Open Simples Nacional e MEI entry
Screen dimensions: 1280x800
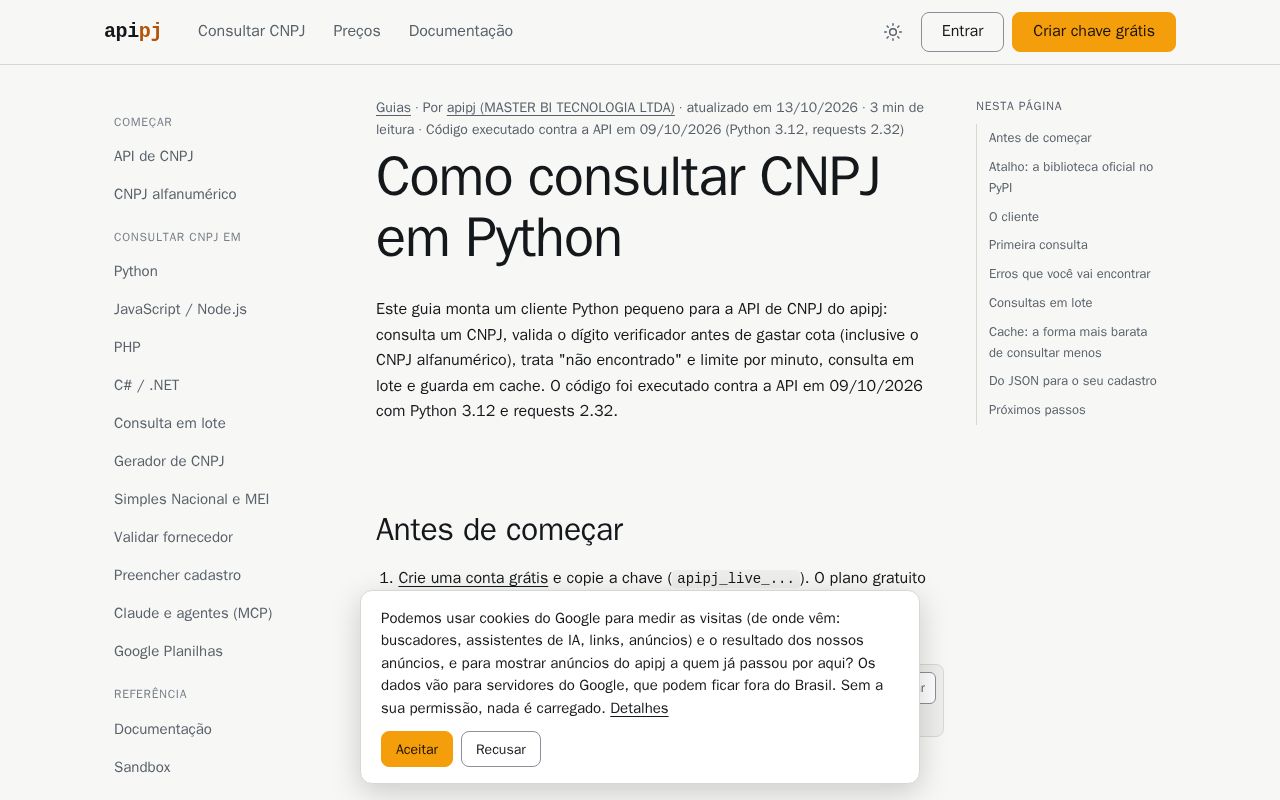pos(191,499)
